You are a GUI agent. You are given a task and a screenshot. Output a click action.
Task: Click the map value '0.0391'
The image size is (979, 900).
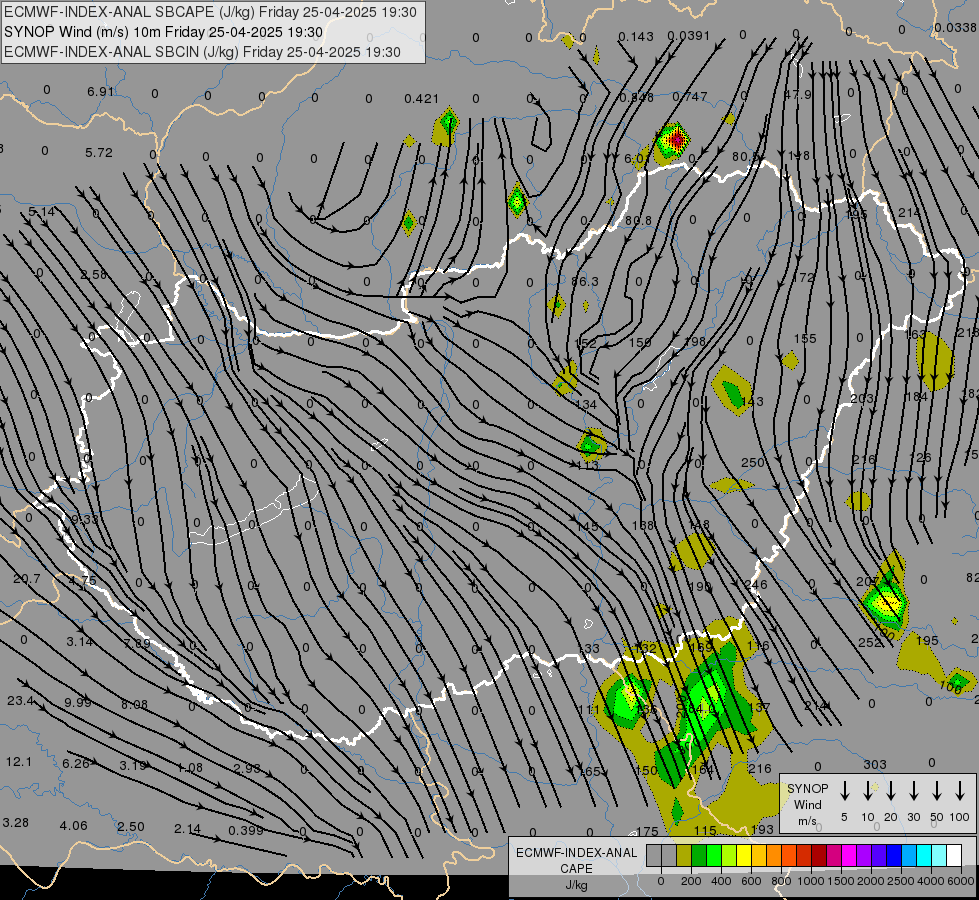point(688,36)
